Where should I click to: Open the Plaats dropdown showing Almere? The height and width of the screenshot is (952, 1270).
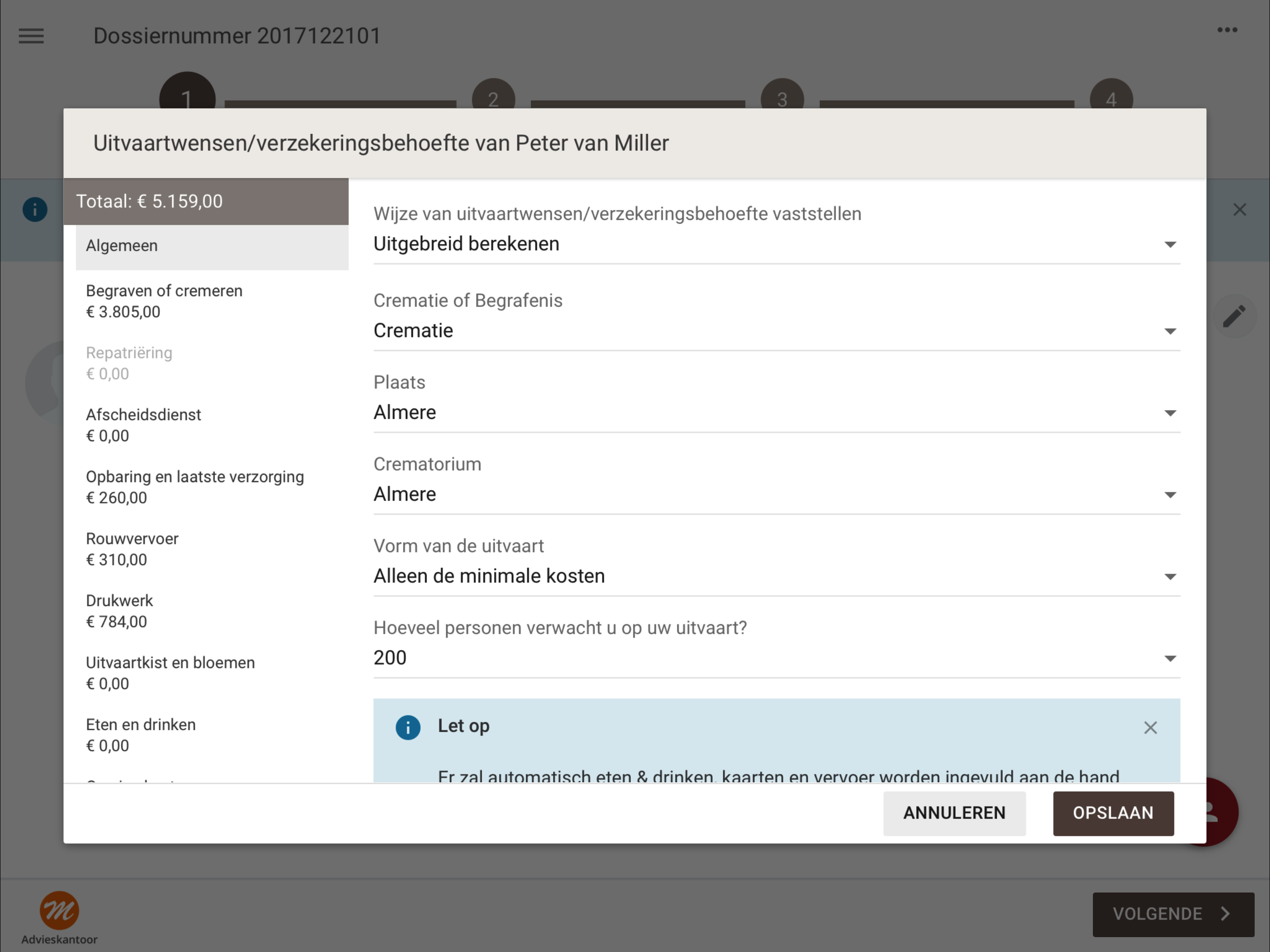776,413
